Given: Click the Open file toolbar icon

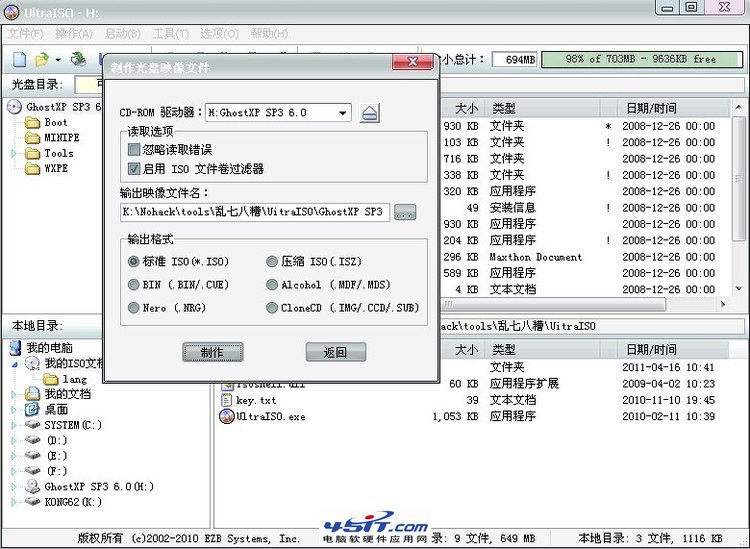Looking at the screenshot, I should click(x=42, y=59).
